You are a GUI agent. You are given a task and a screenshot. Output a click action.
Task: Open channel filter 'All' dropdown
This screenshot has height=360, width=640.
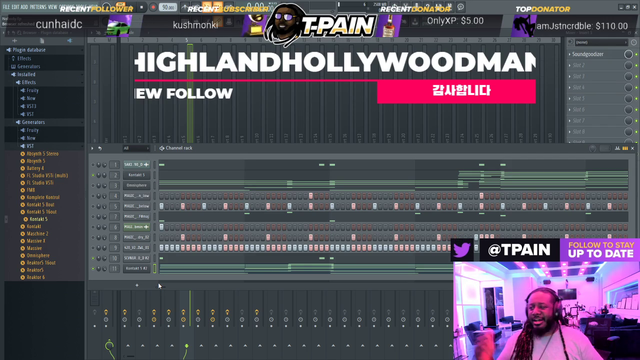point(136,148)
